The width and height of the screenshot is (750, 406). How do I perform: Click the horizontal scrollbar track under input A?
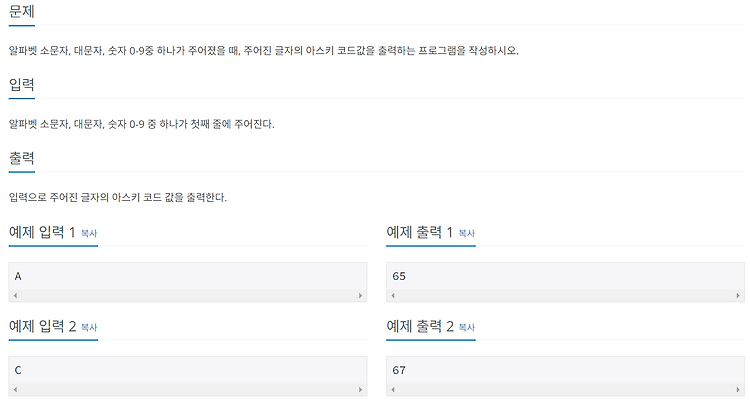(x=188, y=296)
